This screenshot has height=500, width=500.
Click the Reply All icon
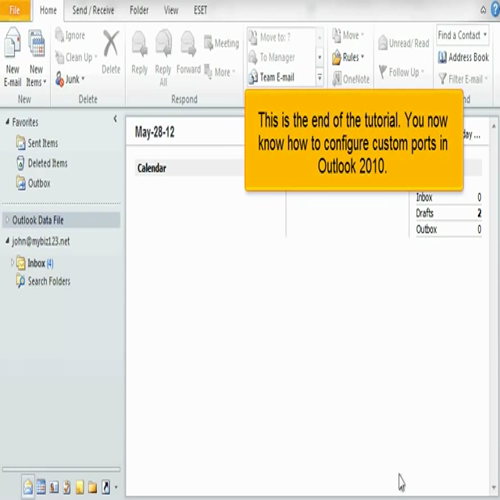pyautogui.click(x=163, y=43)
